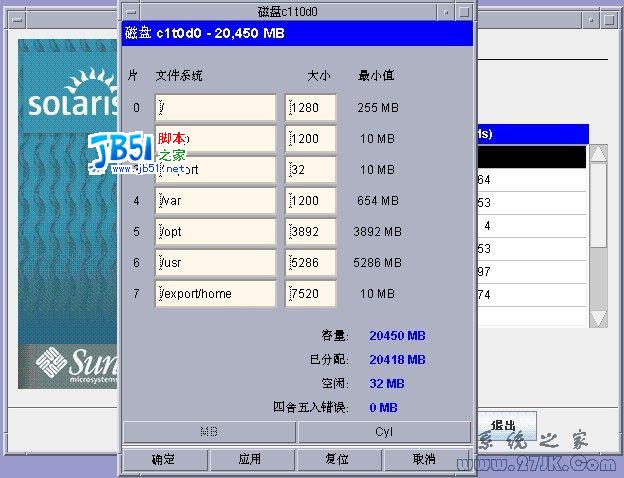The width and height of the screenshot is (624, 478).
Task: Click the down arrow of the background list scrollbar
Action: 598,319
